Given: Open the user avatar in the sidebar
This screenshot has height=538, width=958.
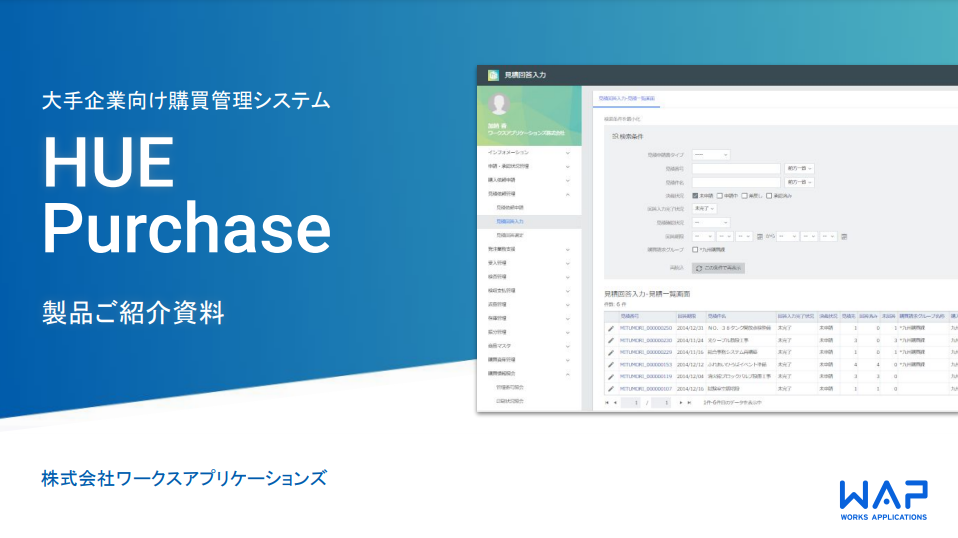Looking at the screenshot, I should [499, 104].
